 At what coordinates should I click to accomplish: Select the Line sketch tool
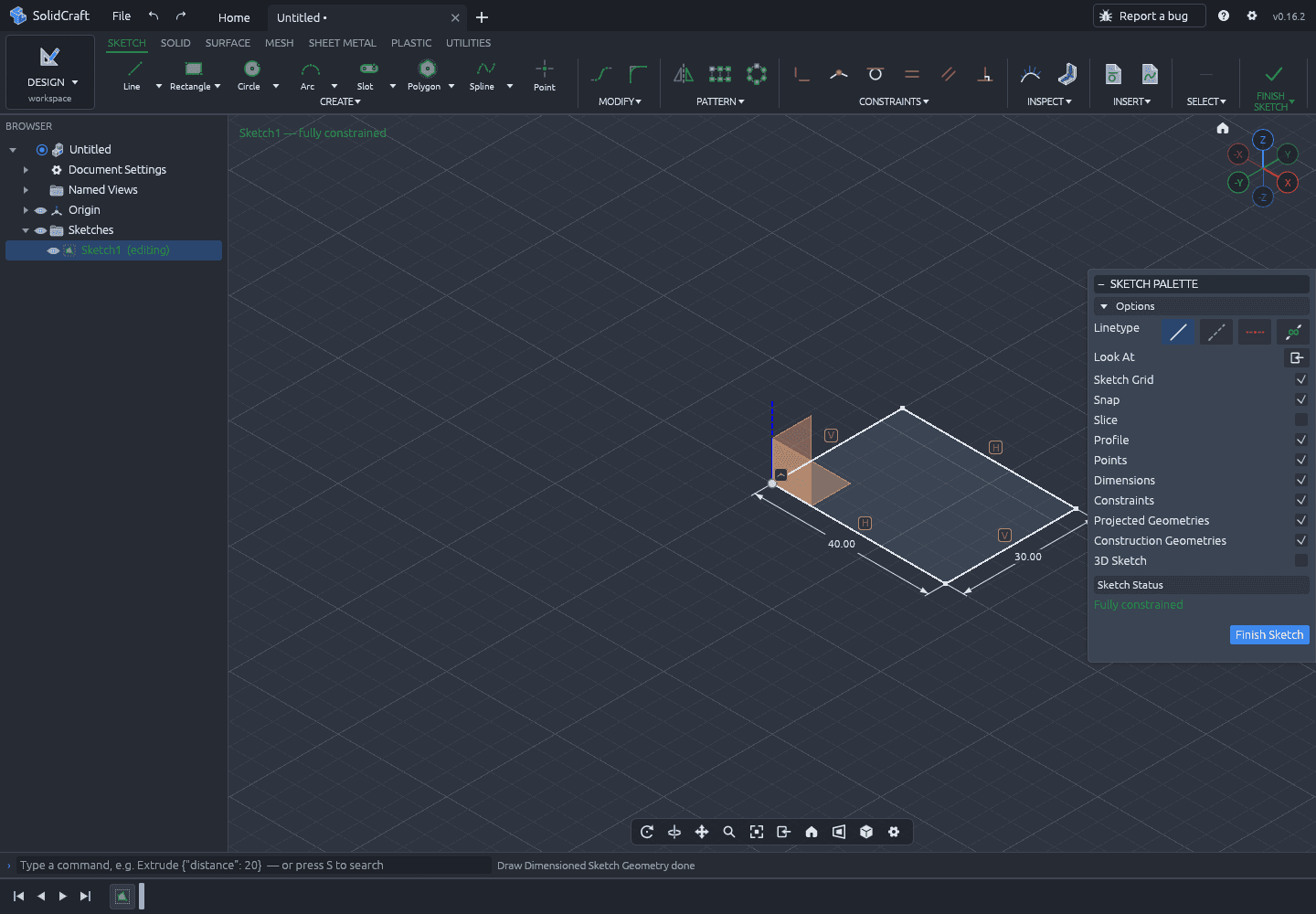pos(133,75)
